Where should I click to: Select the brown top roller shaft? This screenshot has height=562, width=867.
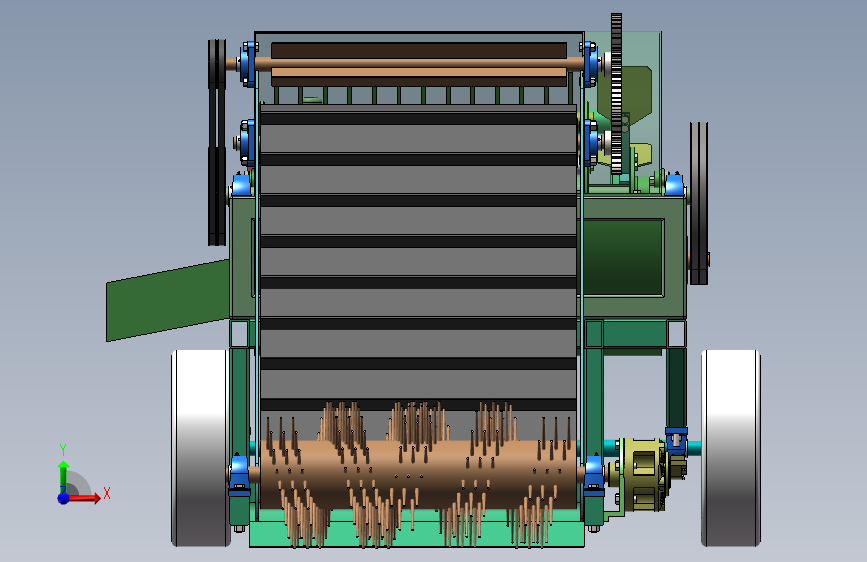coord(419,63)
